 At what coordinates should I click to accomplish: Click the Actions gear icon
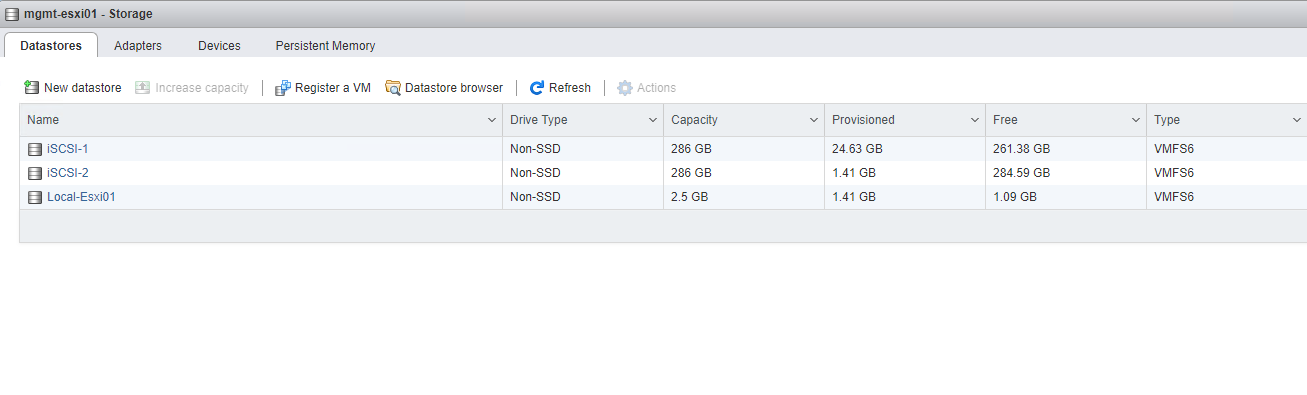click(x=625, y=88)
